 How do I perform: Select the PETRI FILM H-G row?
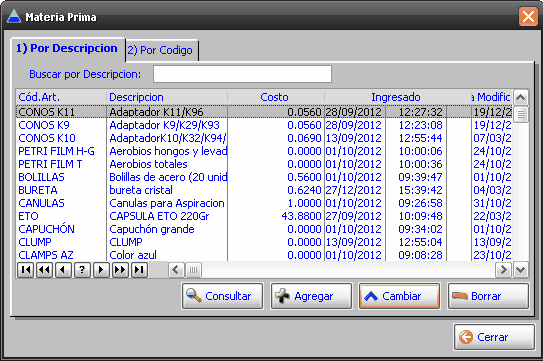pos(264,151)
